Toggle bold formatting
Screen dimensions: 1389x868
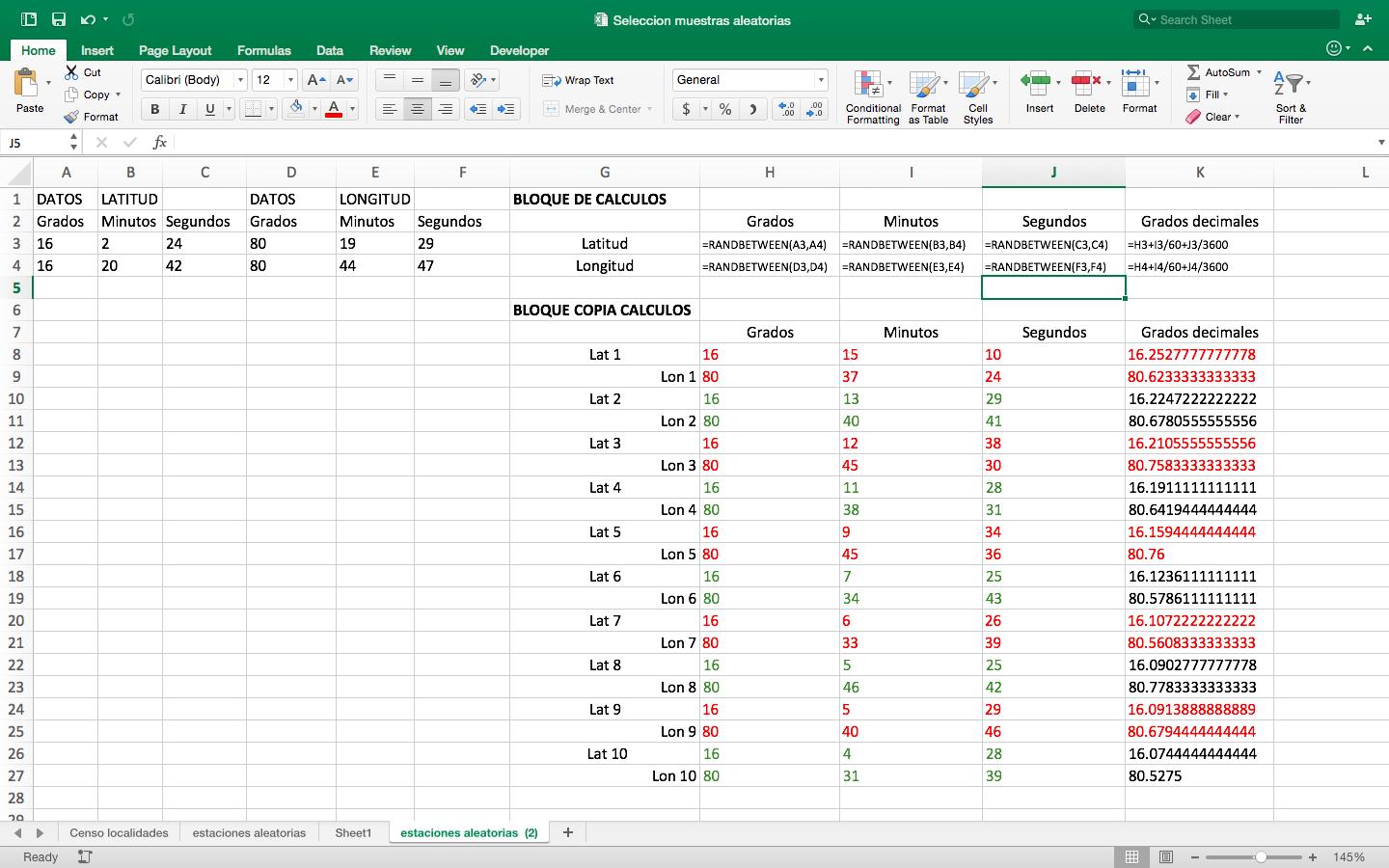[154, 109]
